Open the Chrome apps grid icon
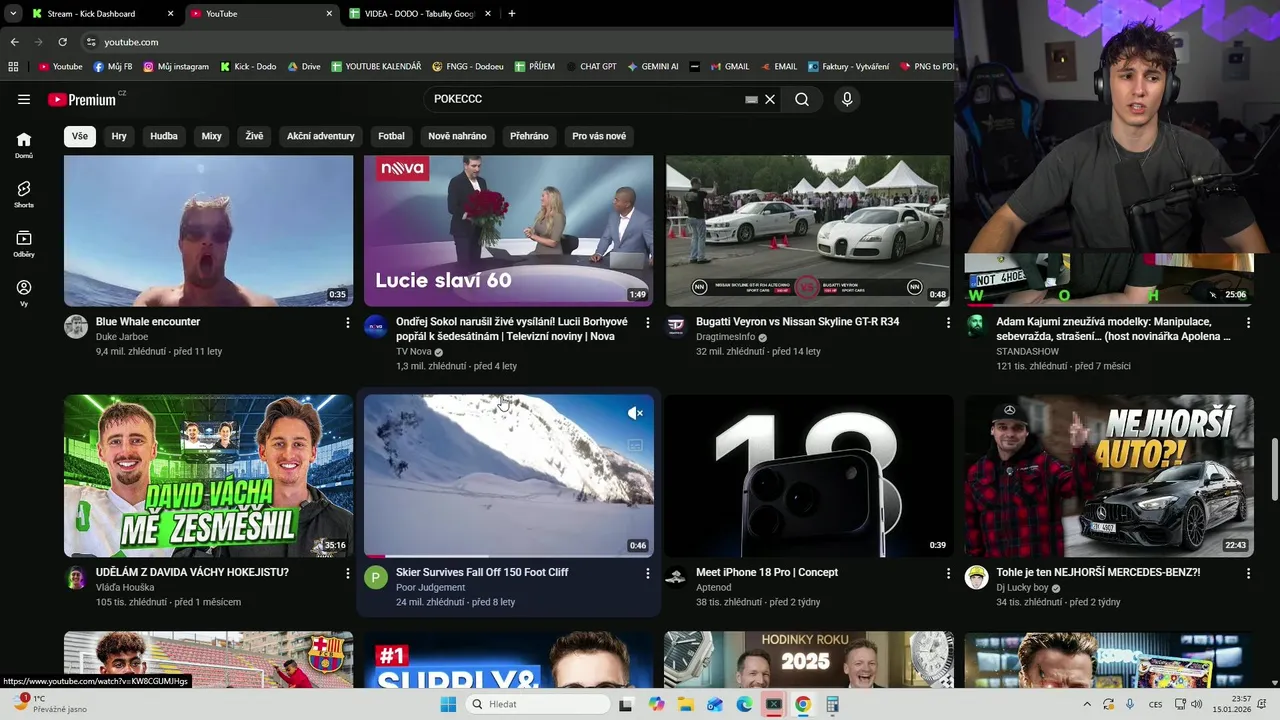The width and height of the screenshot is (1280, 720). [x=13, y=67]
